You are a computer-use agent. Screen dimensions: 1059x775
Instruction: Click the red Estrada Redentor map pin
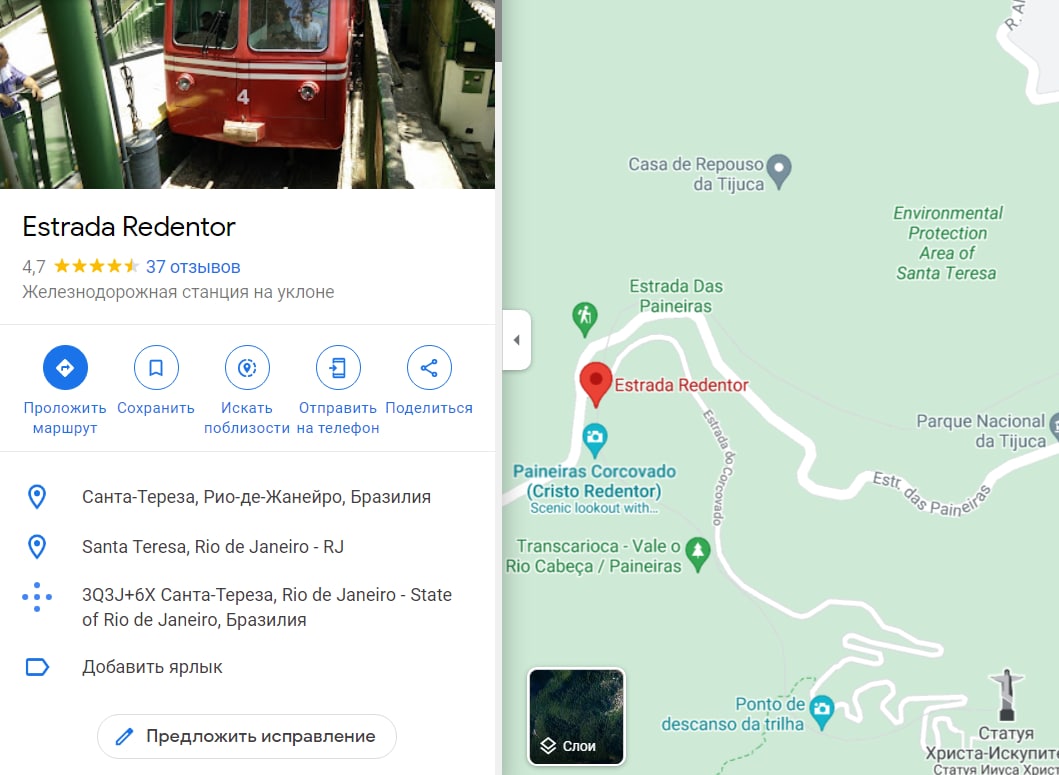[x=596, y=384]
